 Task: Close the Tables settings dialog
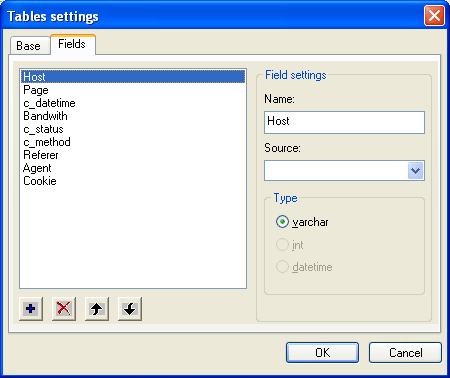pyautogui.click(x=434, y=15)
